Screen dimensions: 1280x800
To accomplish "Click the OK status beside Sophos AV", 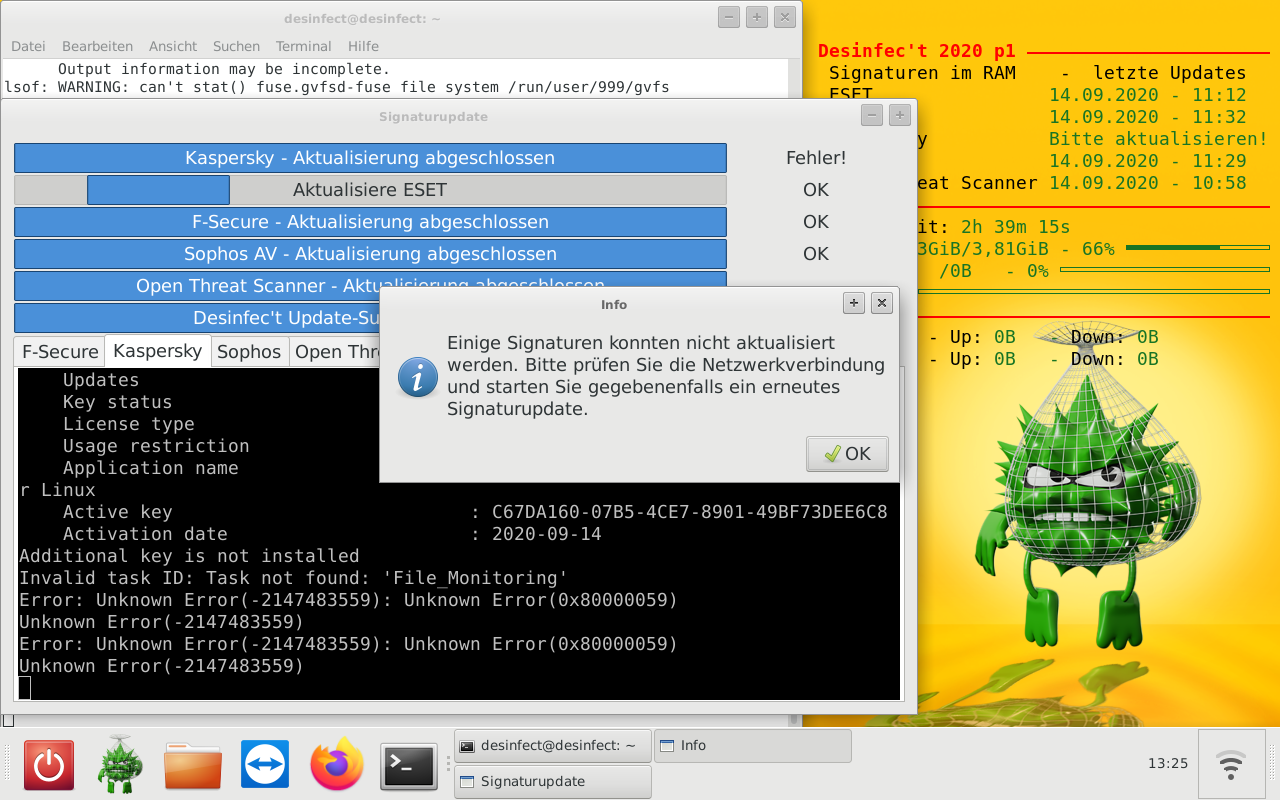I will tap(816, 254).
